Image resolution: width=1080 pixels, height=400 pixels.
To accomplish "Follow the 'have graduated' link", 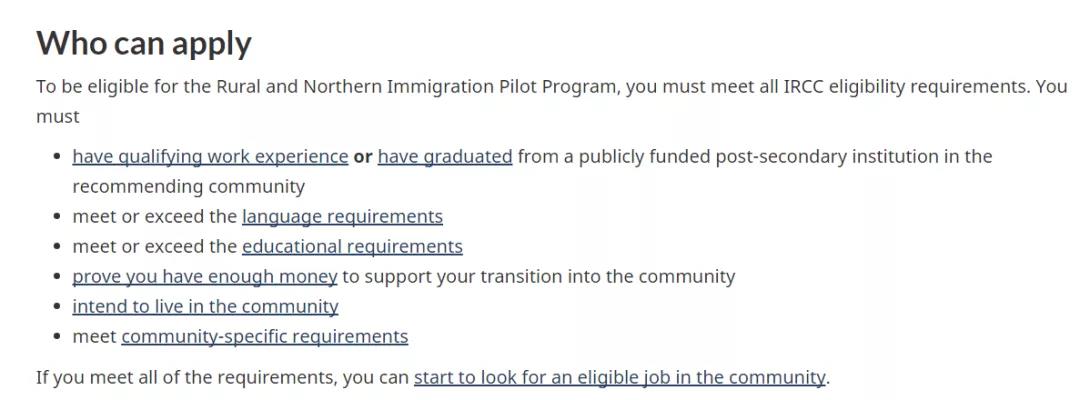I will pos(445,157).
